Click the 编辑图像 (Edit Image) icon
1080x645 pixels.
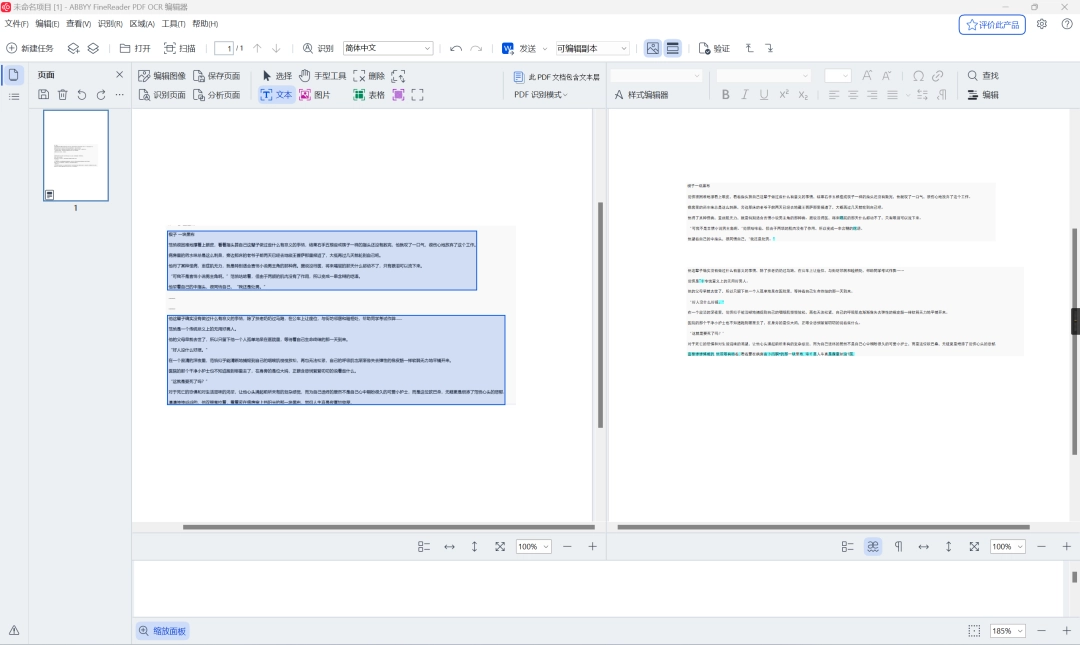144,76
